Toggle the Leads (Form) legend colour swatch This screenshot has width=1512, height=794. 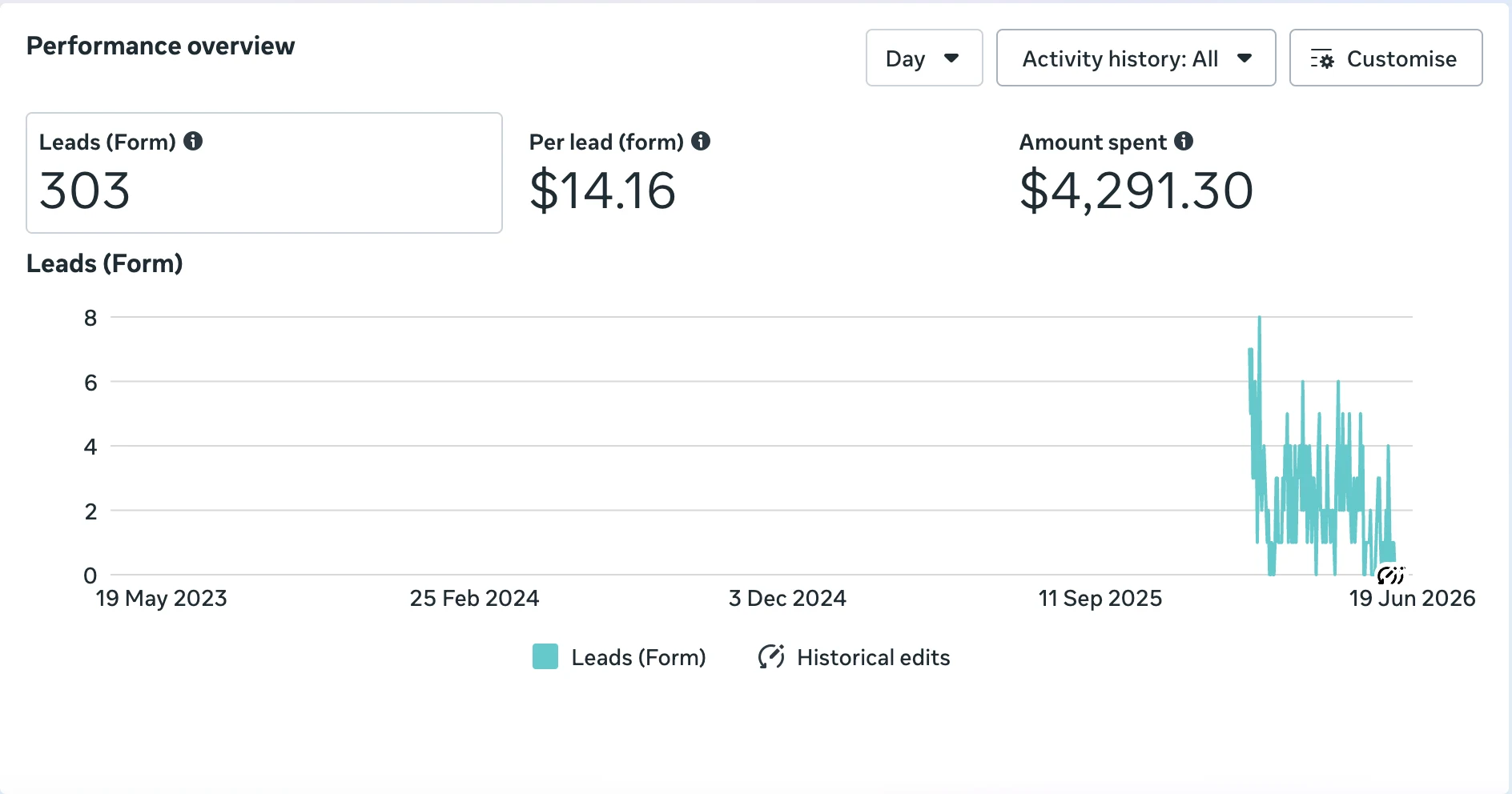(545, 656)
